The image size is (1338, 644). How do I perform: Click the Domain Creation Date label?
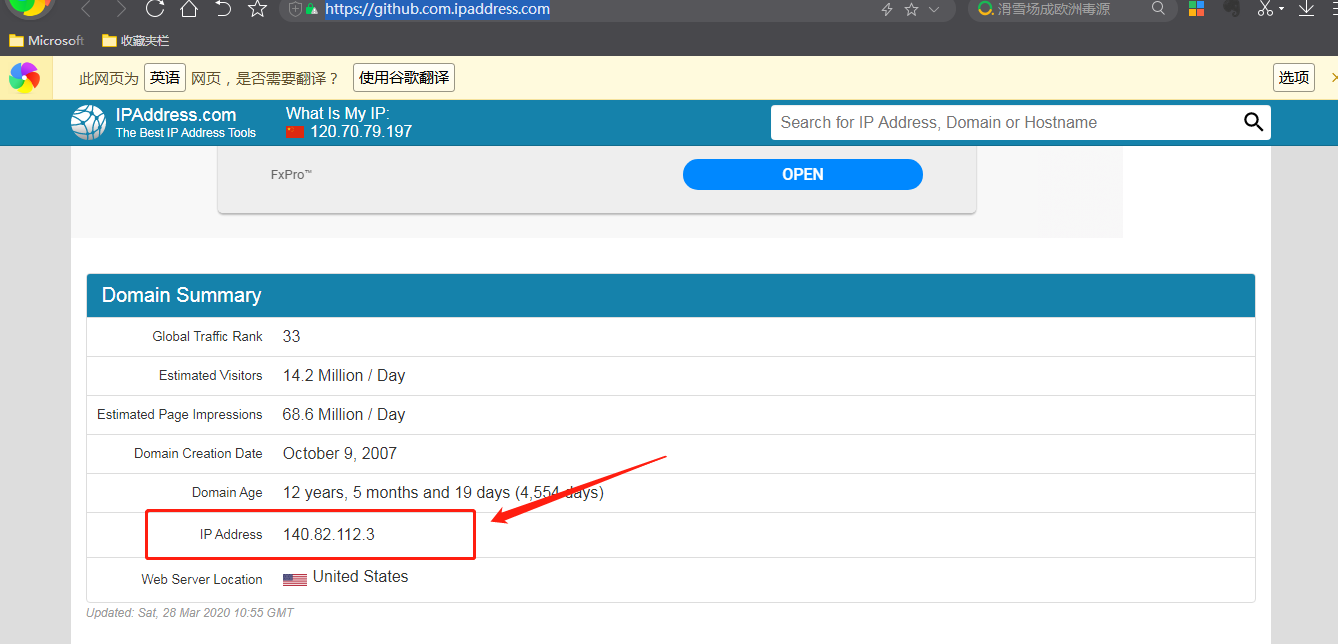click(x=198, y=453)
